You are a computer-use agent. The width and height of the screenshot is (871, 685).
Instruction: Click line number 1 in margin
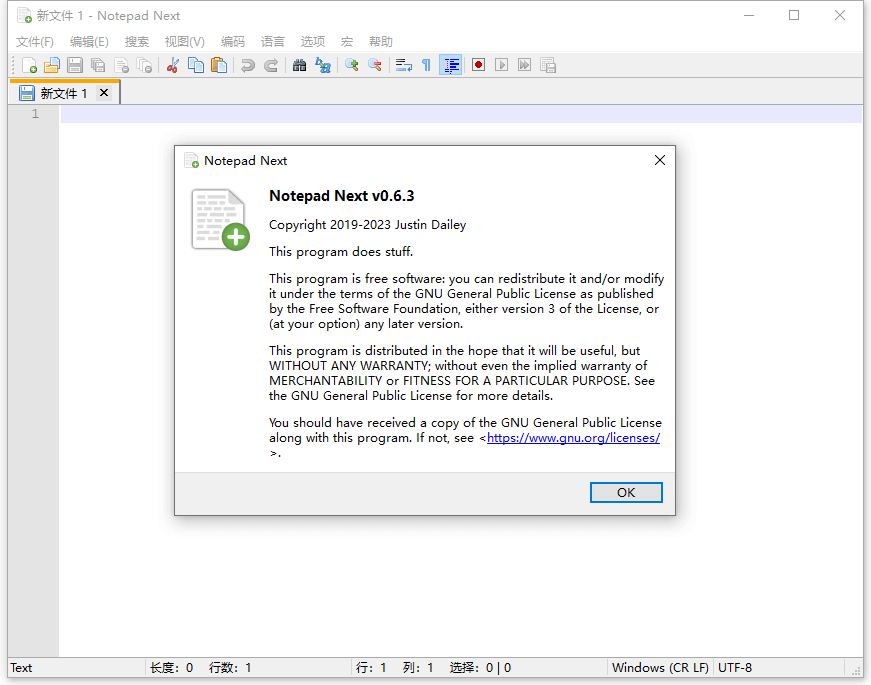(x=35, y=114)
